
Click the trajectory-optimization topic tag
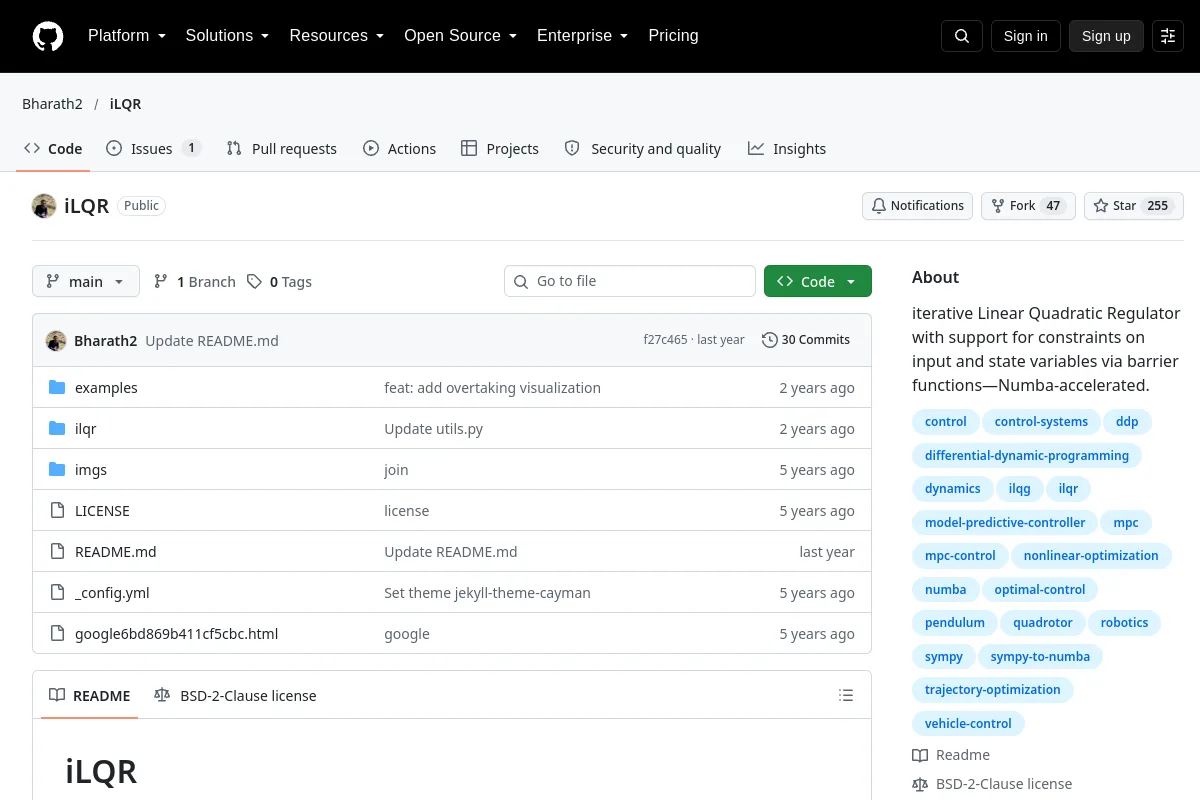[x=993, y=690]
